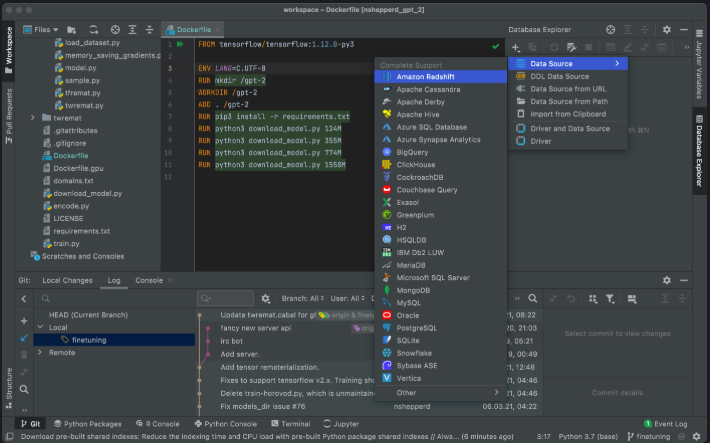Select commit 'fancy new server api'
This screenshot has width=710, height=443.
pos(255,328)
